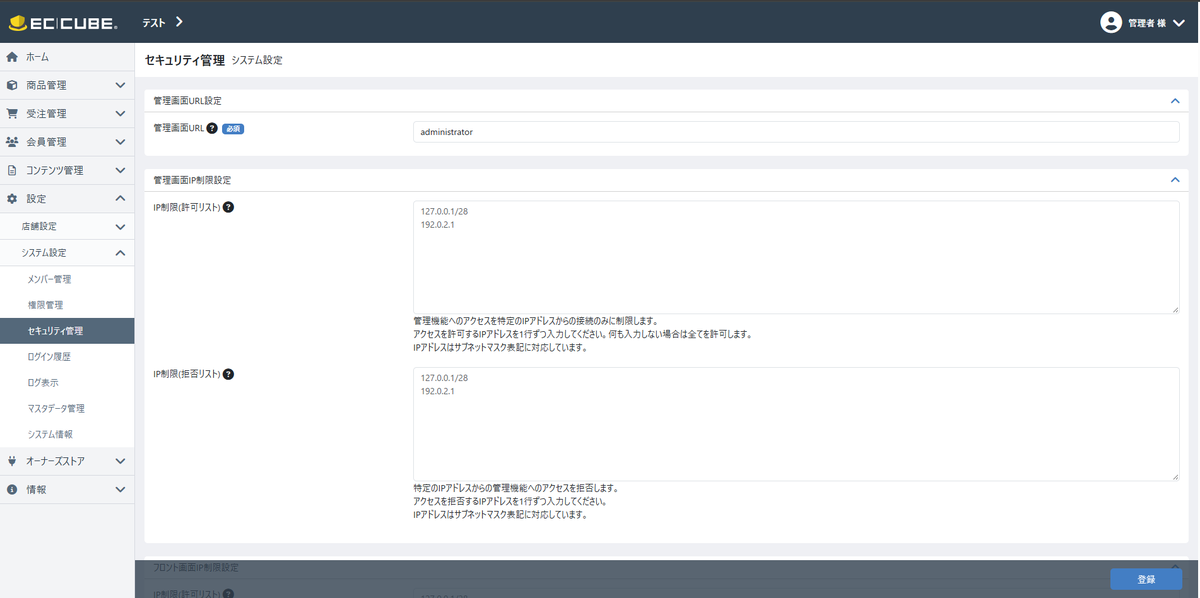Collapse the 設定 menu chevron
The height and width of the screenshot is (598, 1200).
[x=120, y=199]
